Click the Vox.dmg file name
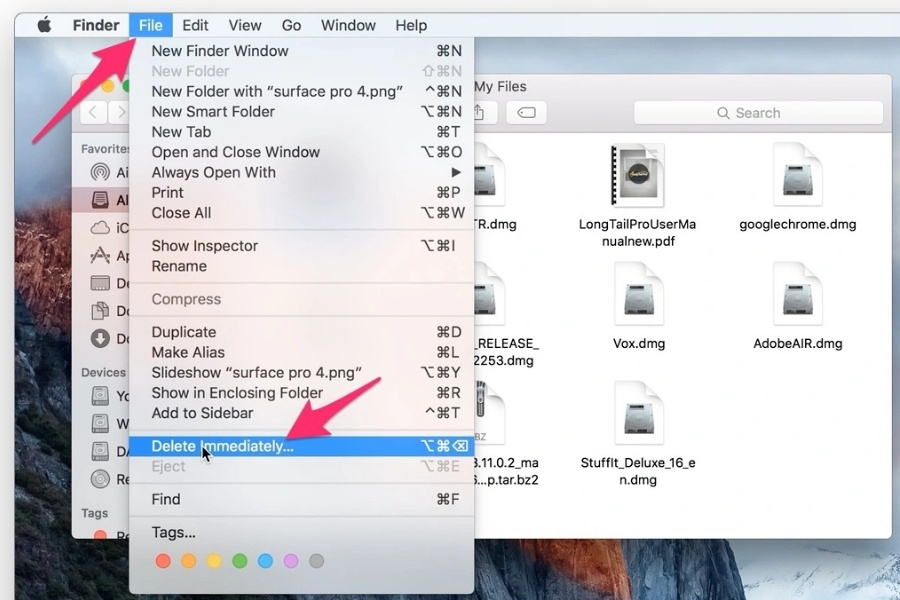The width and height of the screenshot is (900, 600). point(639,344)
